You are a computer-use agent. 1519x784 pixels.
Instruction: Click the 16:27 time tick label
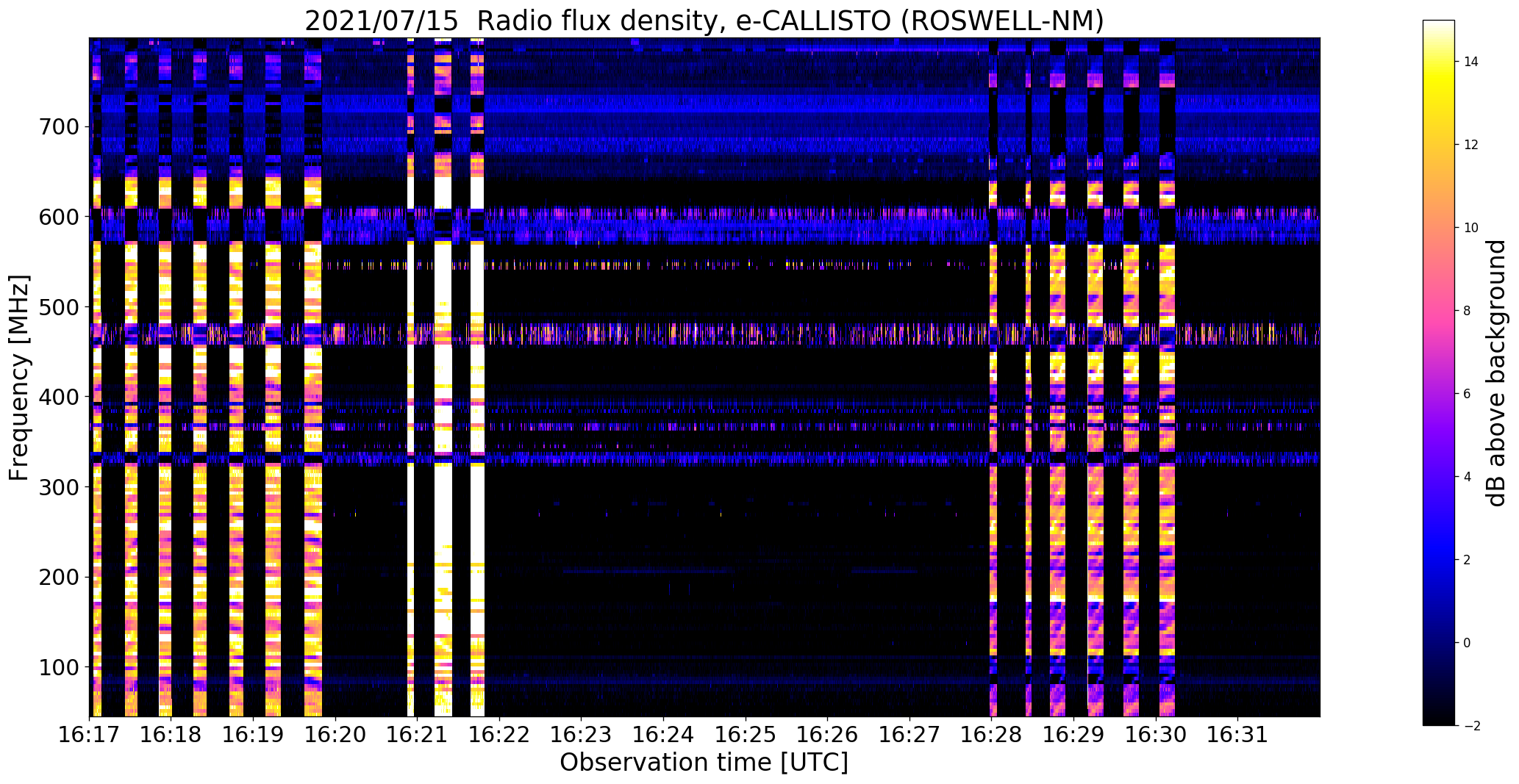tap(909, 734)
